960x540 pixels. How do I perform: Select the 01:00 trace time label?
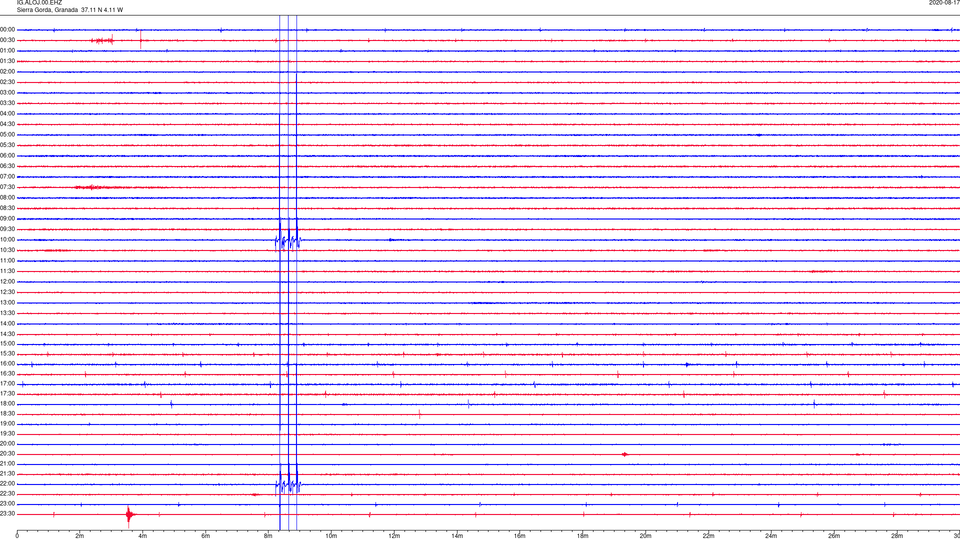click(x=7, y=51)
